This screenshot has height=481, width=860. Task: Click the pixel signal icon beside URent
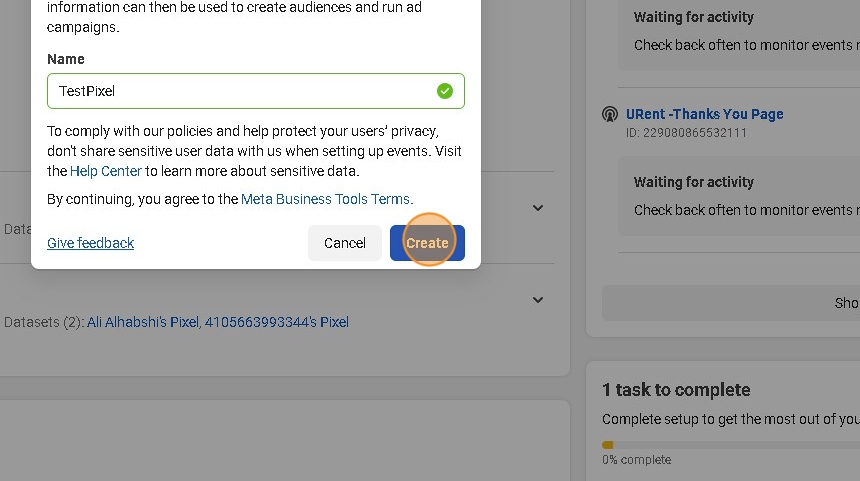pos(610,115)
